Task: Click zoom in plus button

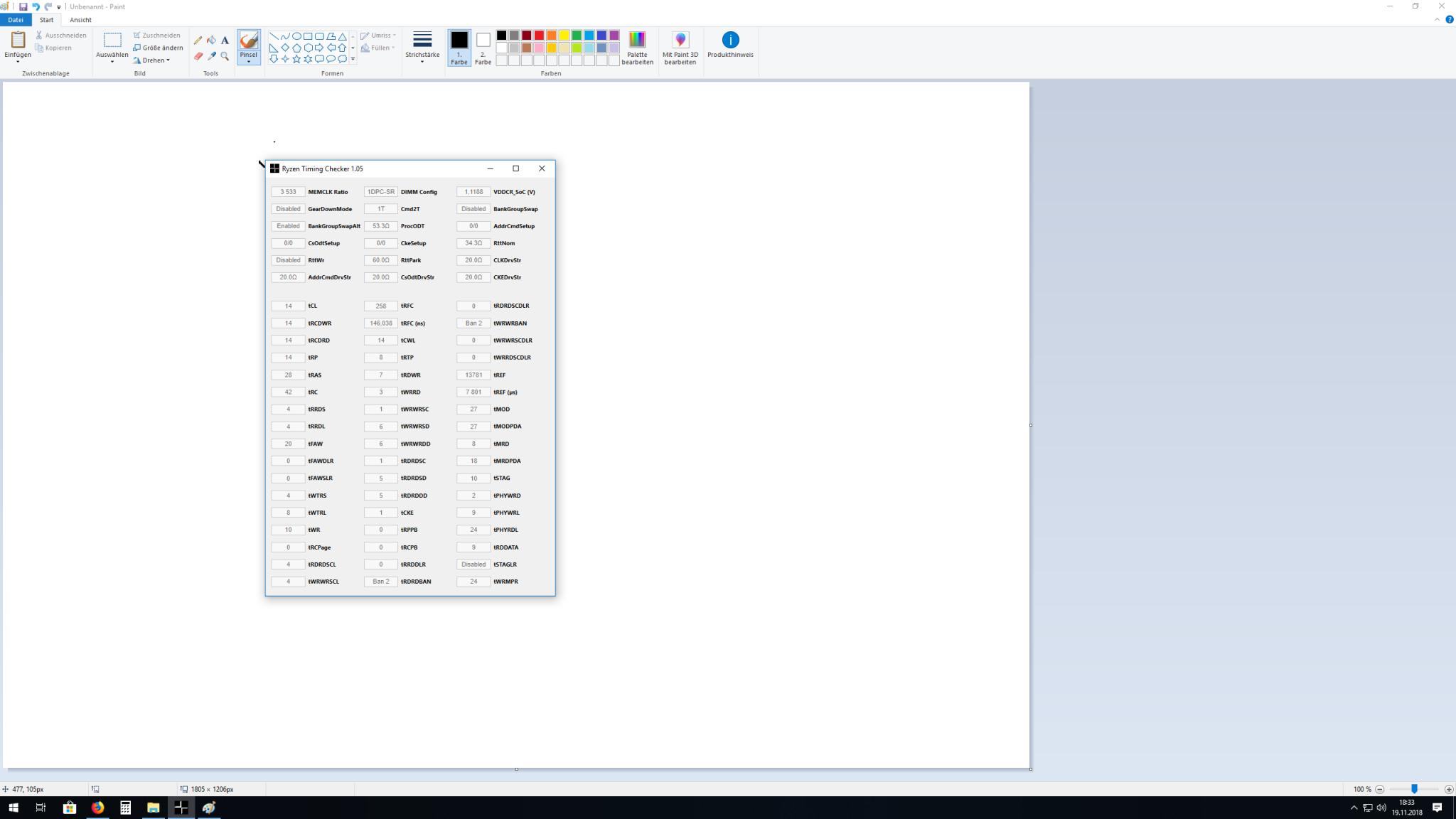Action: [x=1449, y=789]
